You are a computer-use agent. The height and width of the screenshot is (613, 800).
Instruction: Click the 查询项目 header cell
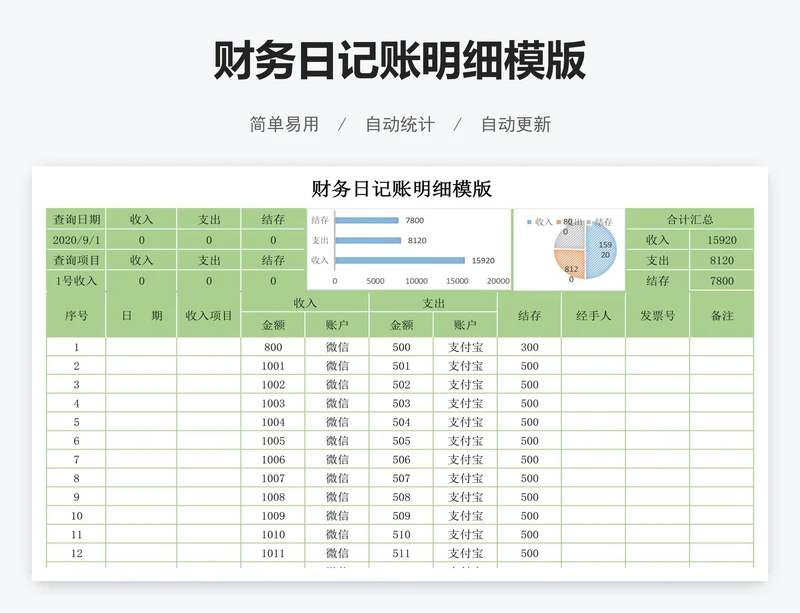pyautogui.click(x=75, y=260)
